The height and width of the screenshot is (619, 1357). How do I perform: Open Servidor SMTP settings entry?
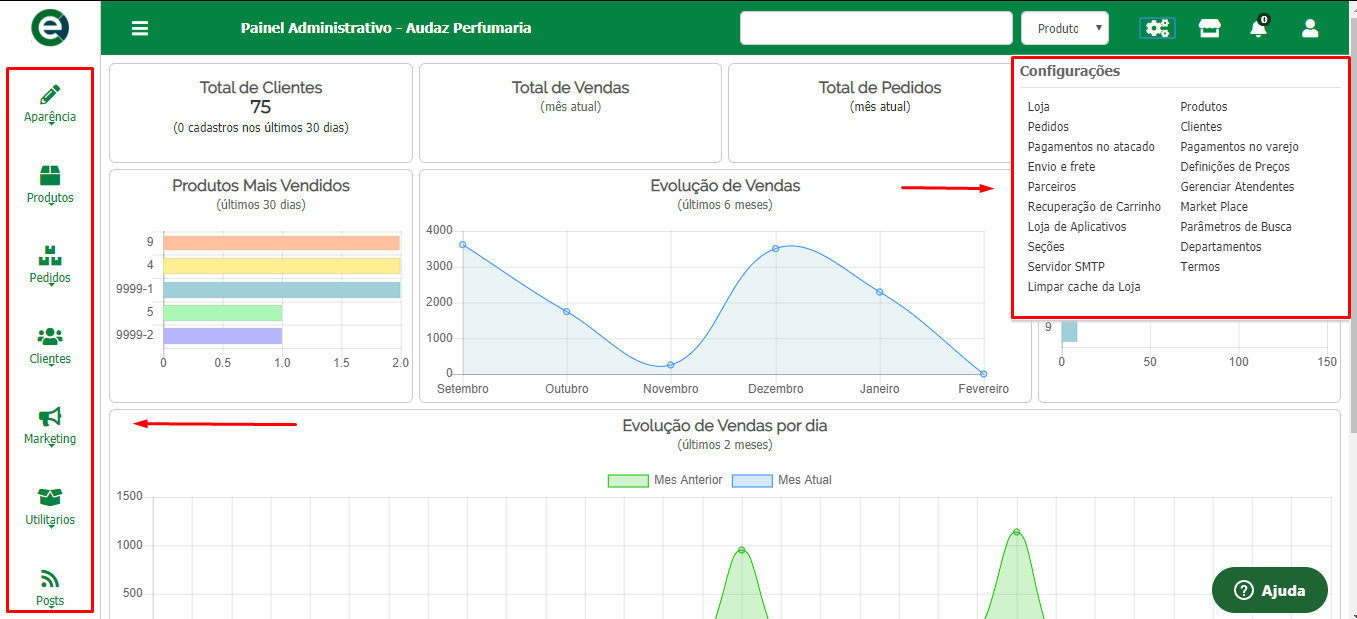coord(1066,267)
